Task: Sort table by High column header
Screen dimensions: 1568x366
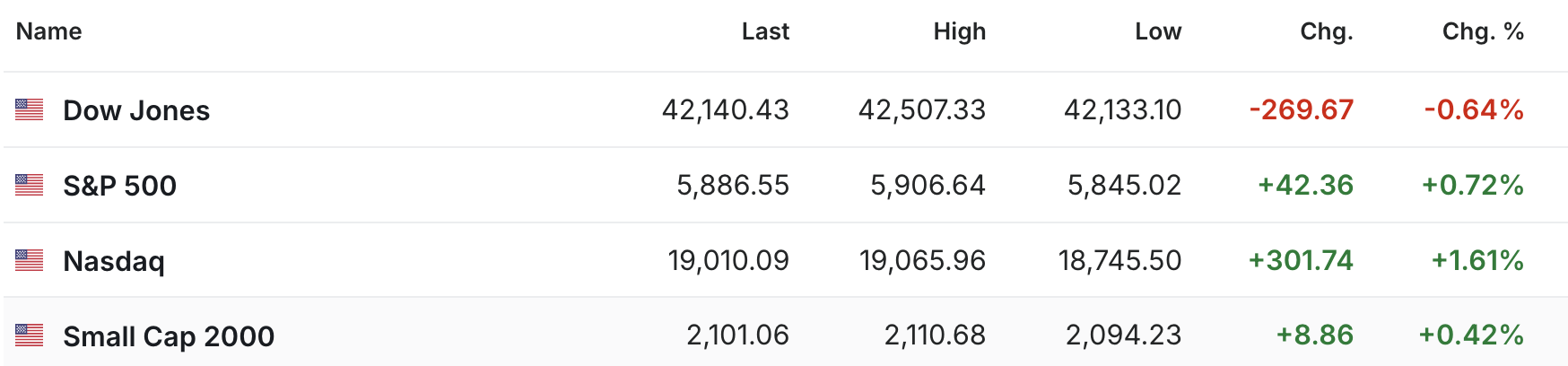Action: (959, 31)
